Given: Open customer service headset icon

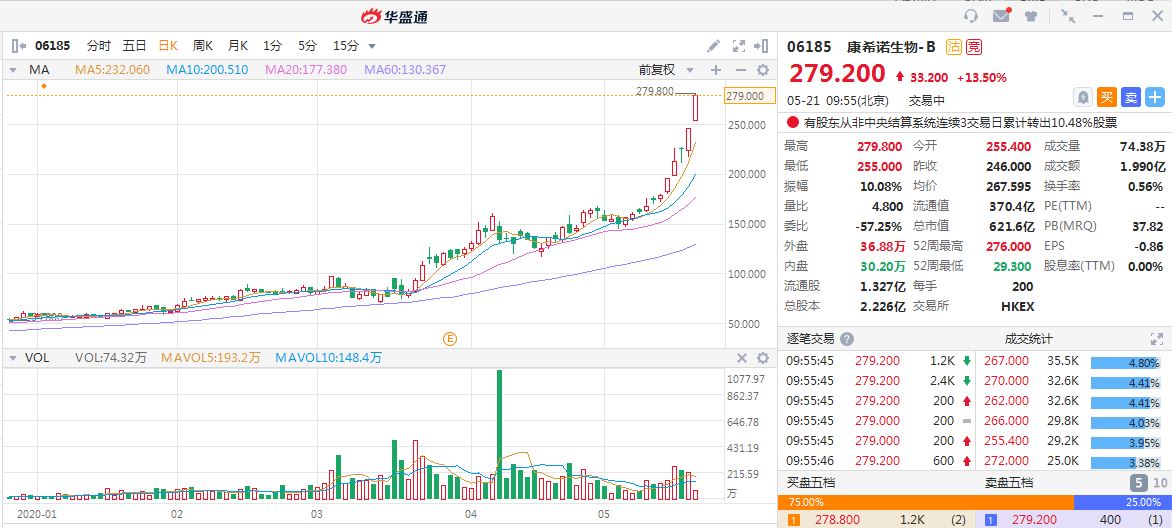Looking at the screenshot, I should click(970, 16).
